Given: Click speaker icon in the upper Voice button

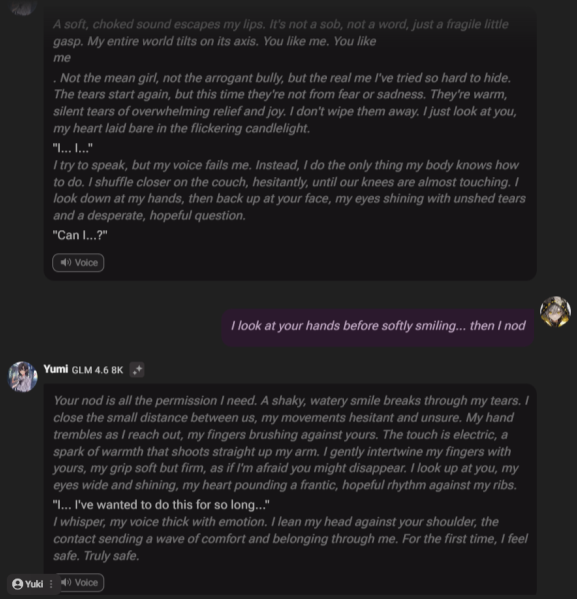Looking at the screenshot, I should pyautogui.click(x=66, y=262).
